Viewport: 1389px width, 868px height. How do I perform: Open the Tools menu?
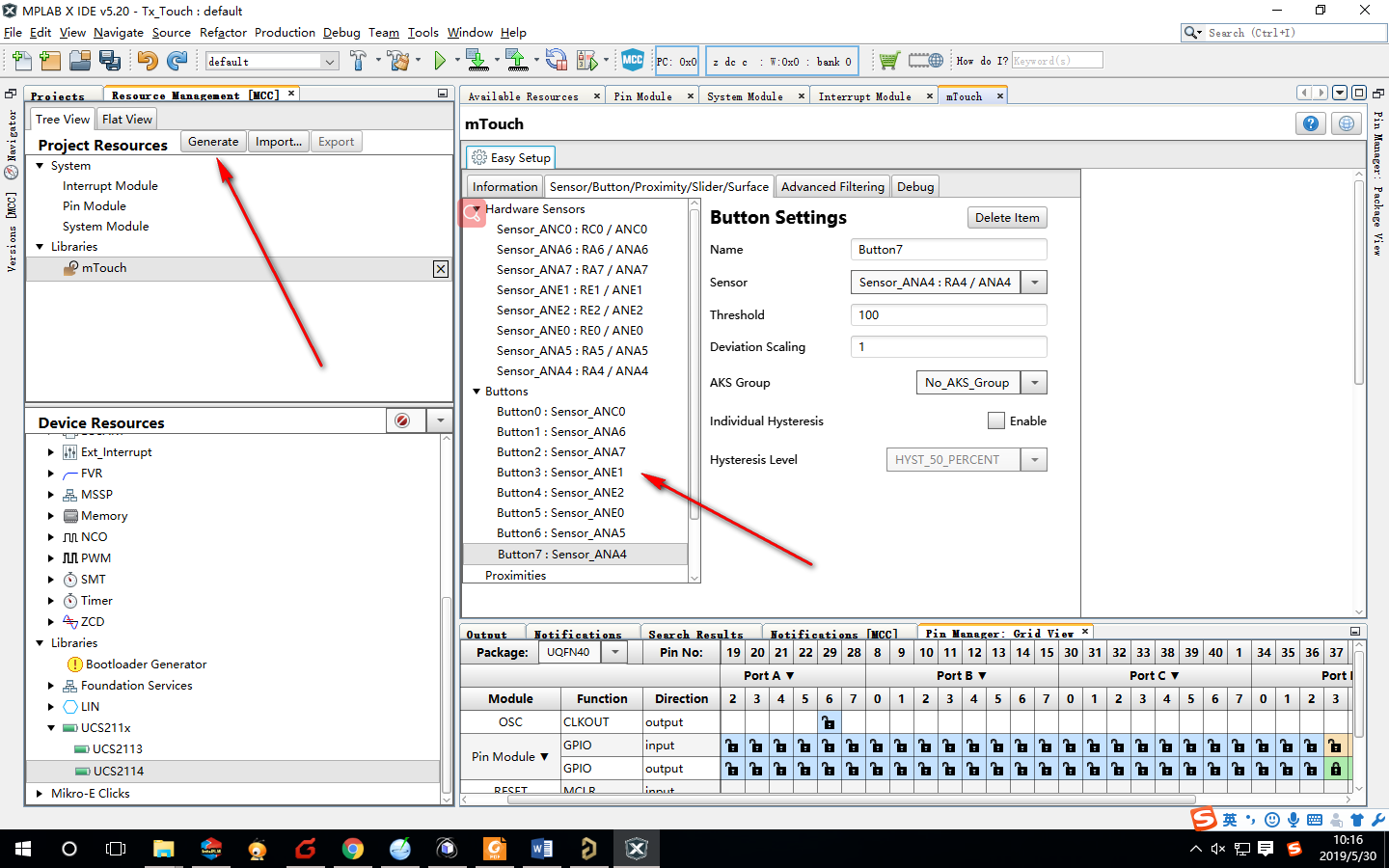pos(422,33)
